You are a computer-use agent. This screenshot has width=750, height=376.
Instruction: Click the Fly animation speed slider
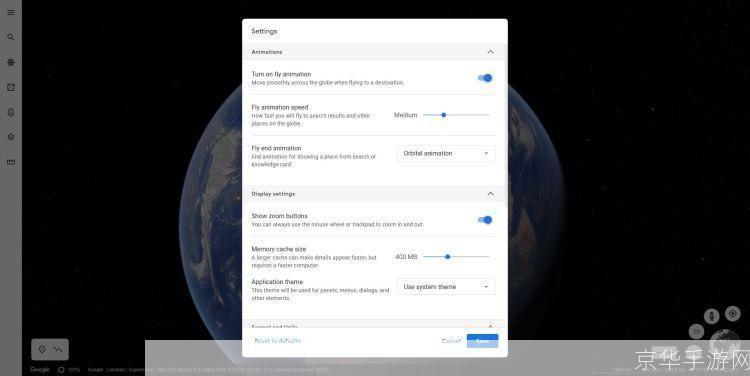pos(456,115)
